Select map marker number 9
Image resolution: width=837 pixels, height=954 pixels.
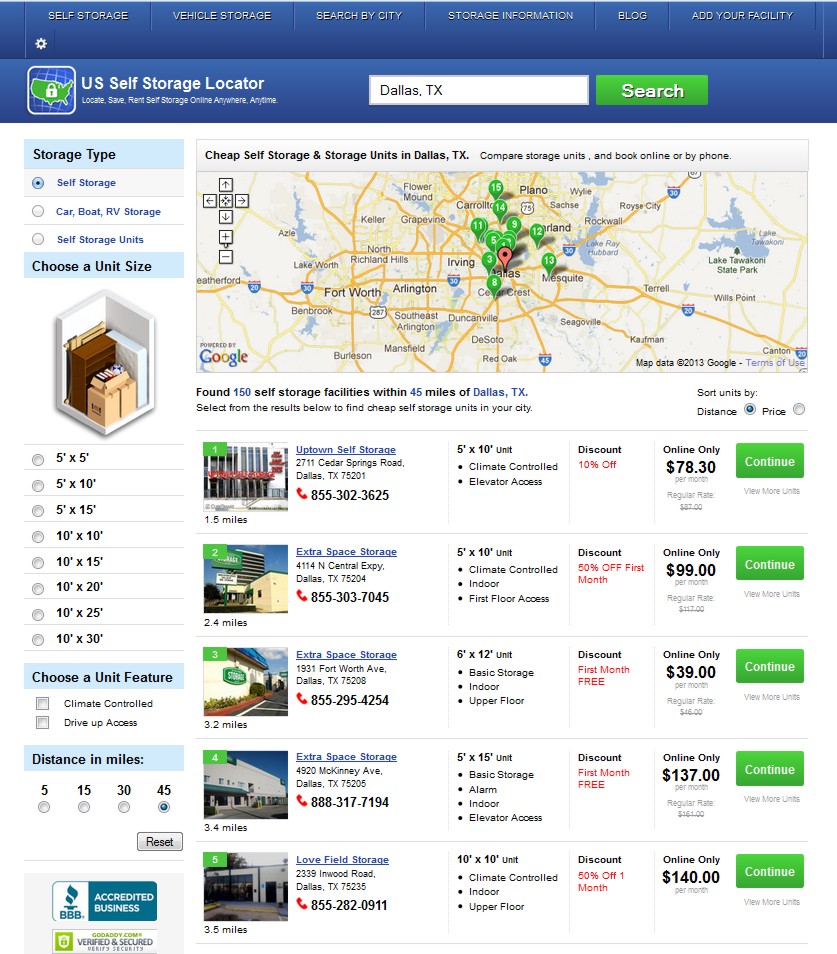514,226
